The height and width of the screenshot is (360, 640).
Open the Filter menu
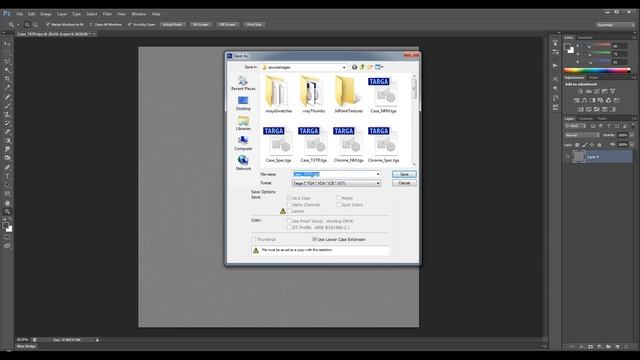point(107,14)
